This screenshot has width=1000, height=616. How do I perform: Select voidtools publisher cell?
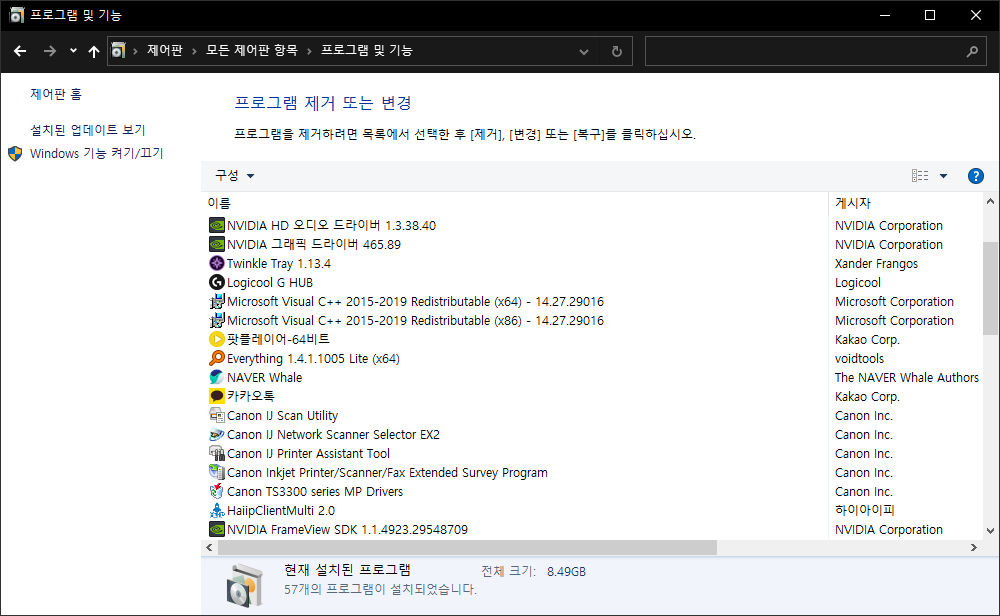point(859,358)
